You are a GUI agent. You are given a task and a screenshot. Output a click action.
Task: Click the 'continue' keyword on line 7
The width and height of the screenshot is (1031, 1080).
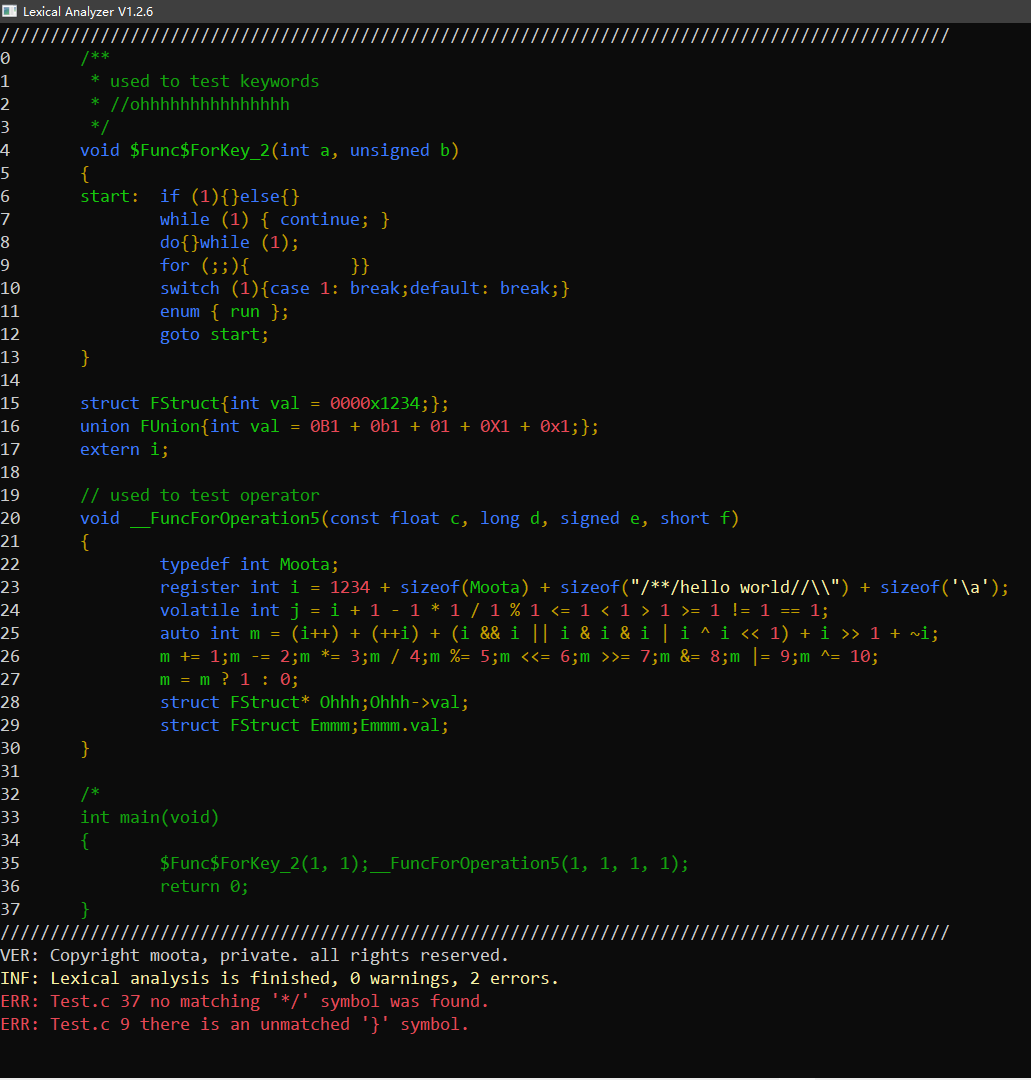pos(320,219)
